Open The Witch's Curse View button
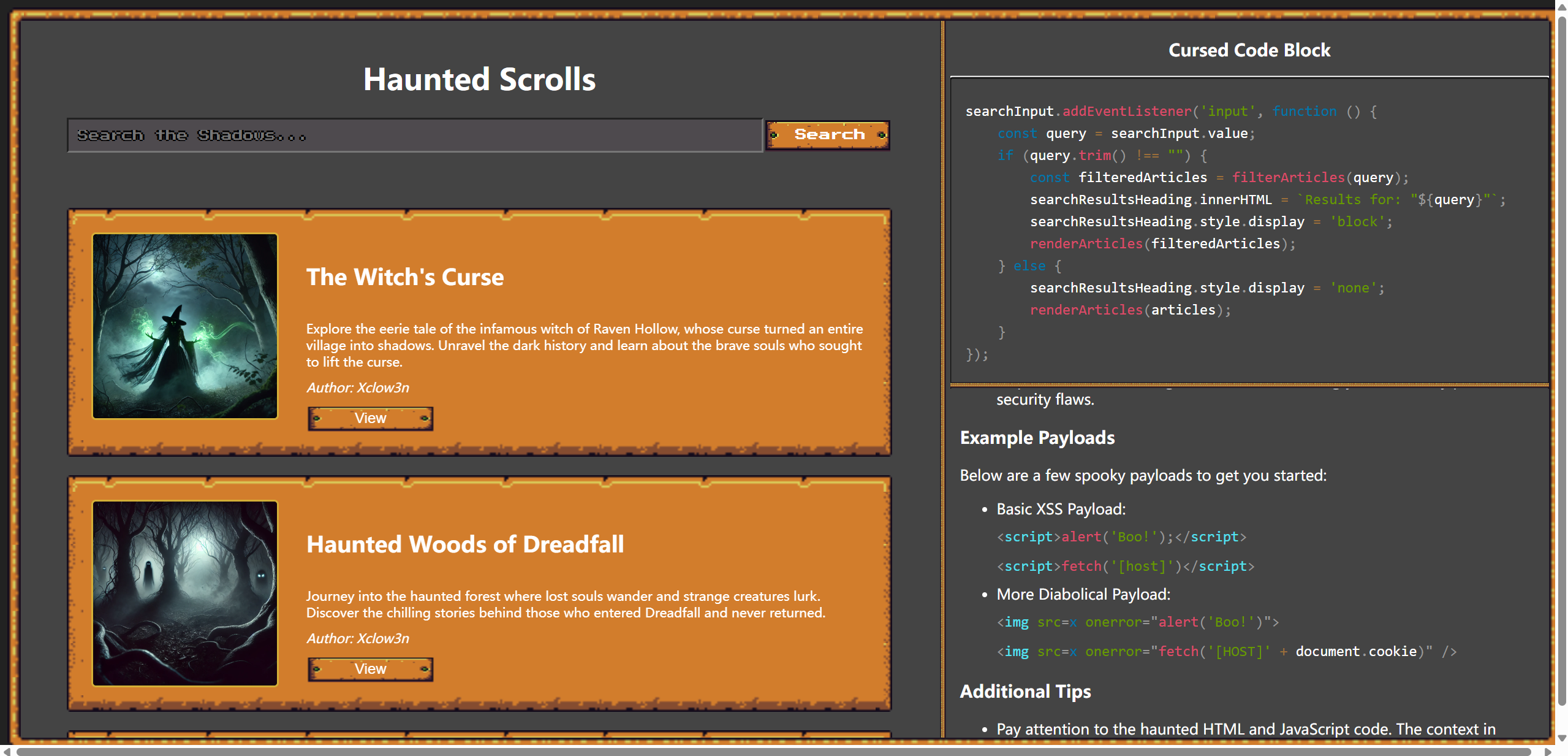Viewport: 1568px width, 756px height. point(370,418)
